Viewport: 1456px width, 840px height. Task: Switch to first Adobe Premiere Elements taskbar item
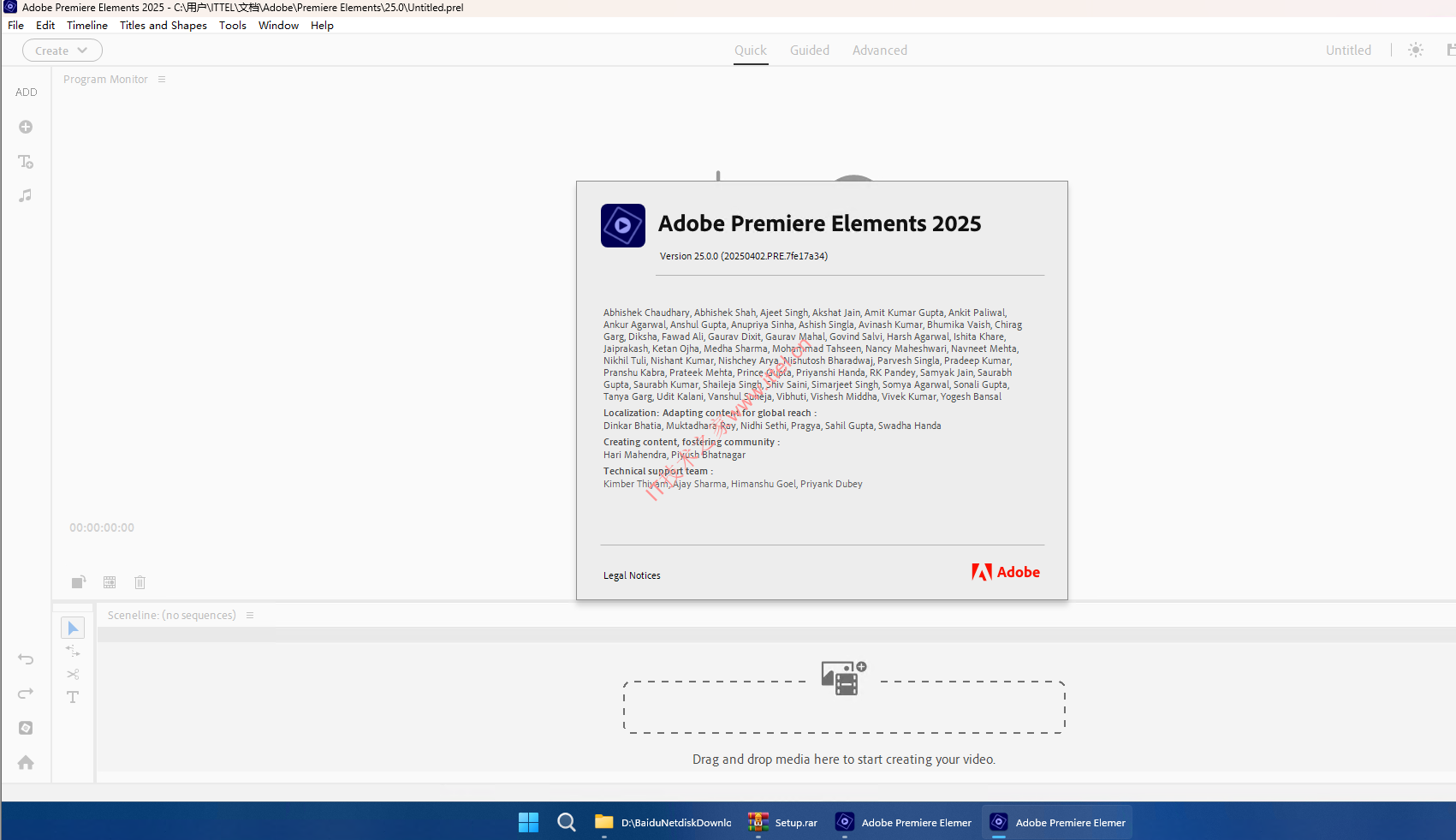pos(904,822)
